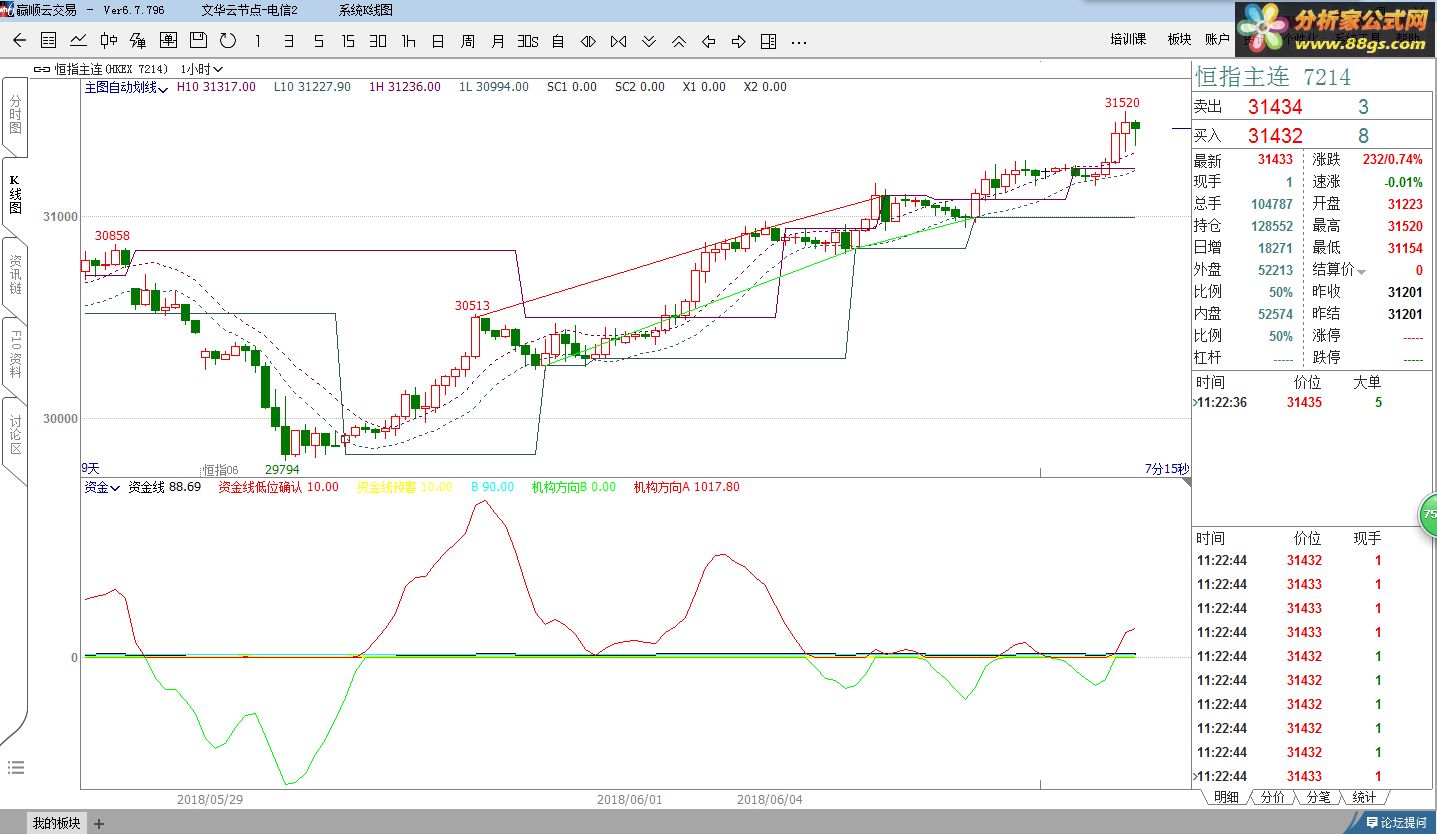Screen dimensions: 1437x834
Task: Click the 恒指主连 7214 contract title
Action: point(1273,77)
